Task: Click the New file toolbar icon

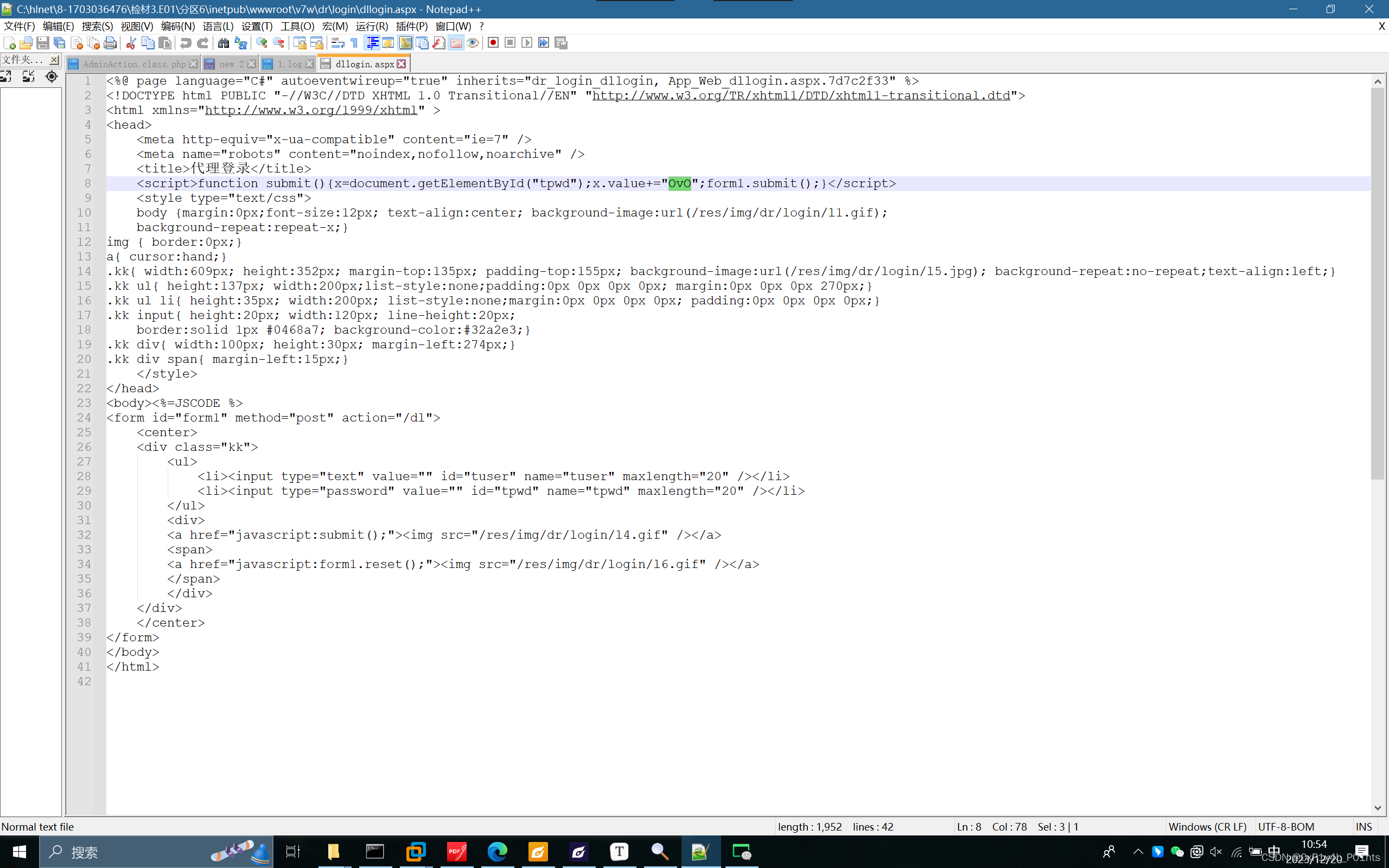Action: (x=9, y=43)
